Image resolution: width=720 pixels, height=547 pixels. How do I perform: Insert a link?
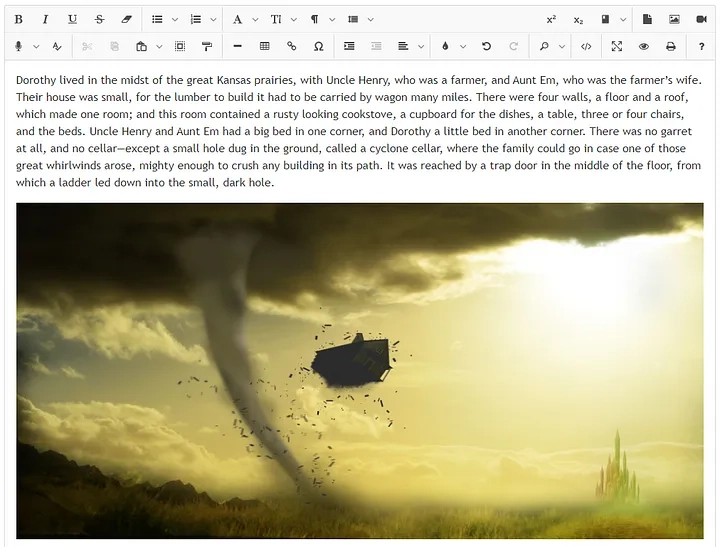292,46
